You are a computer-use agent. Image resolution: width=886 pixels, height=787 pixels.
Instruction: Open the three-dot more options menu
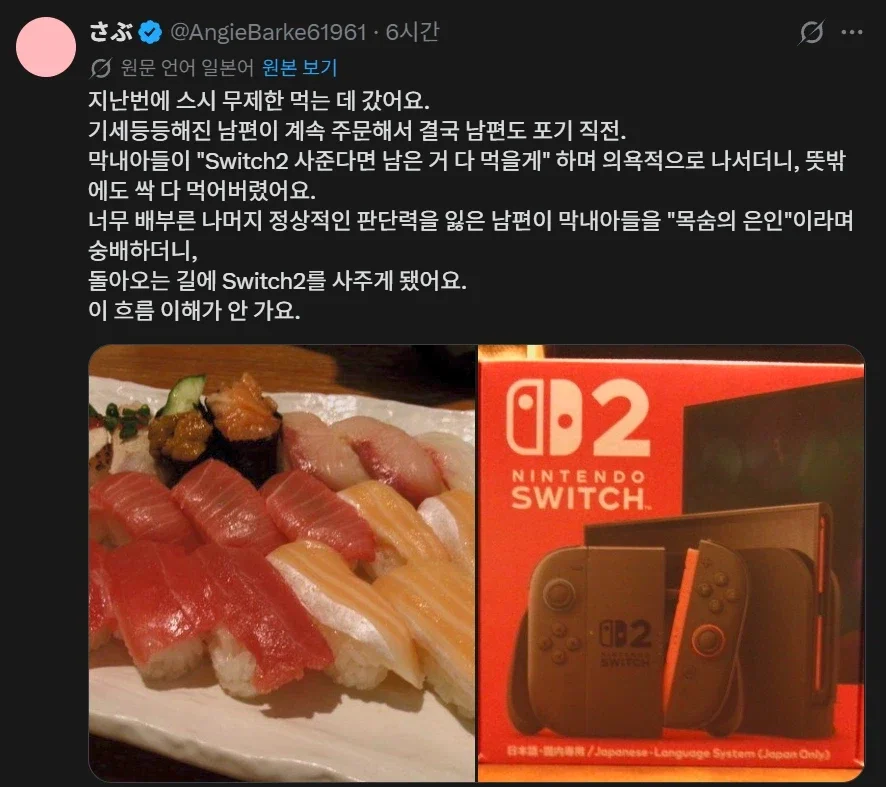[852, 32]
